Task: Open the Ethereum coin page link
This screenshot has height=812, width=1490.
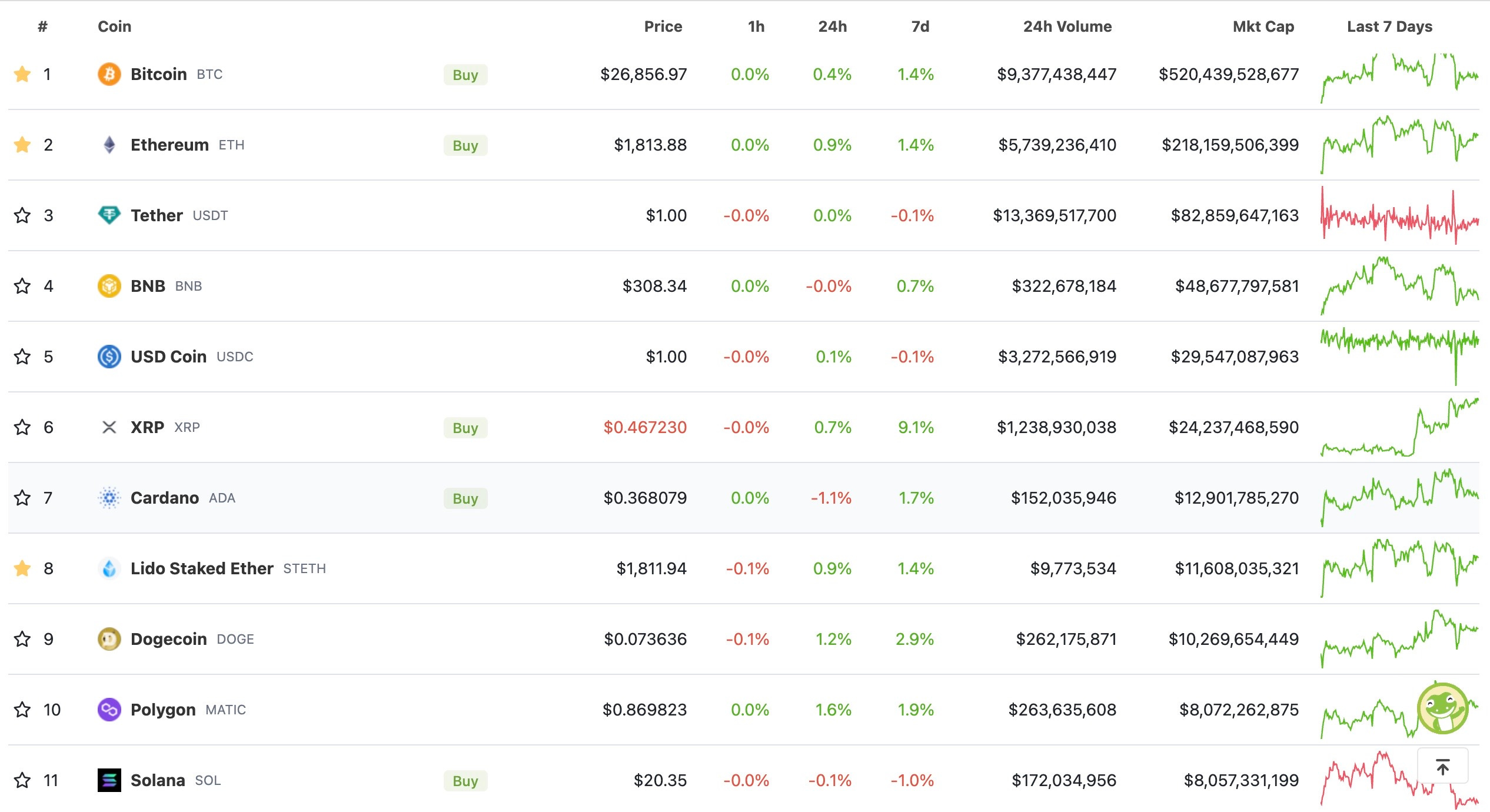Action: [169, 145]
